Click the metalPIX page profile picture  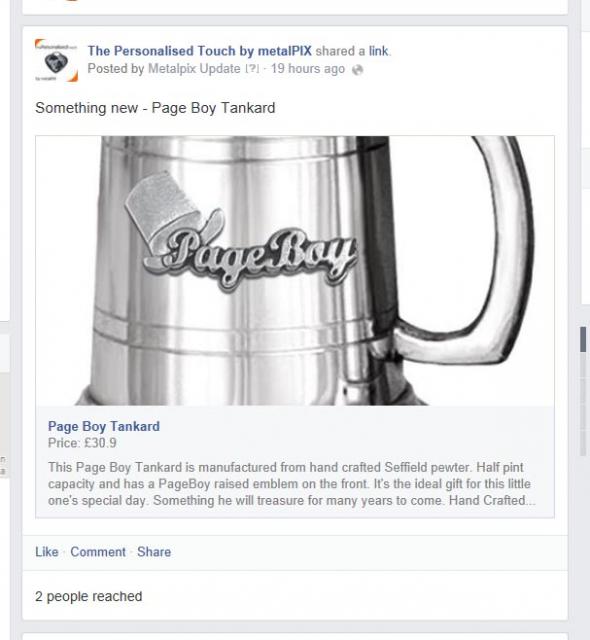pyautogui.click(x=56, y=60)
